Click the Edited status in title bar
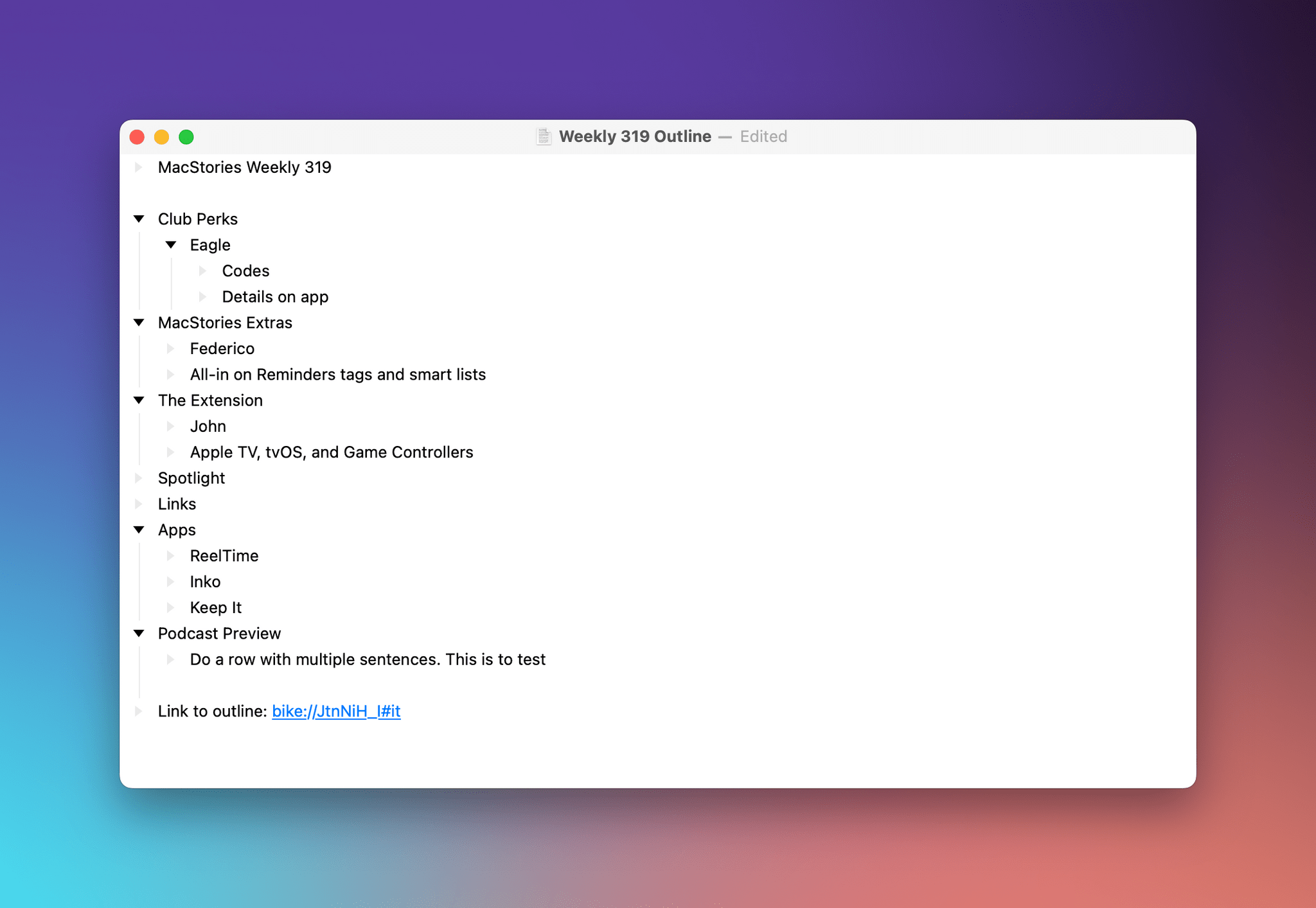1316x908 pixels. [x=763, y=136]
